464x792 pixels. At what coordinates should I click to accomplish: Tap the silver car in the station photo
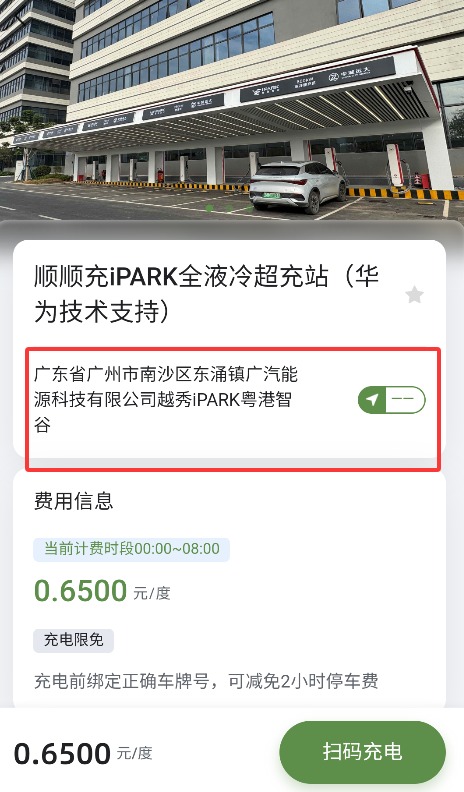[297, 187]
